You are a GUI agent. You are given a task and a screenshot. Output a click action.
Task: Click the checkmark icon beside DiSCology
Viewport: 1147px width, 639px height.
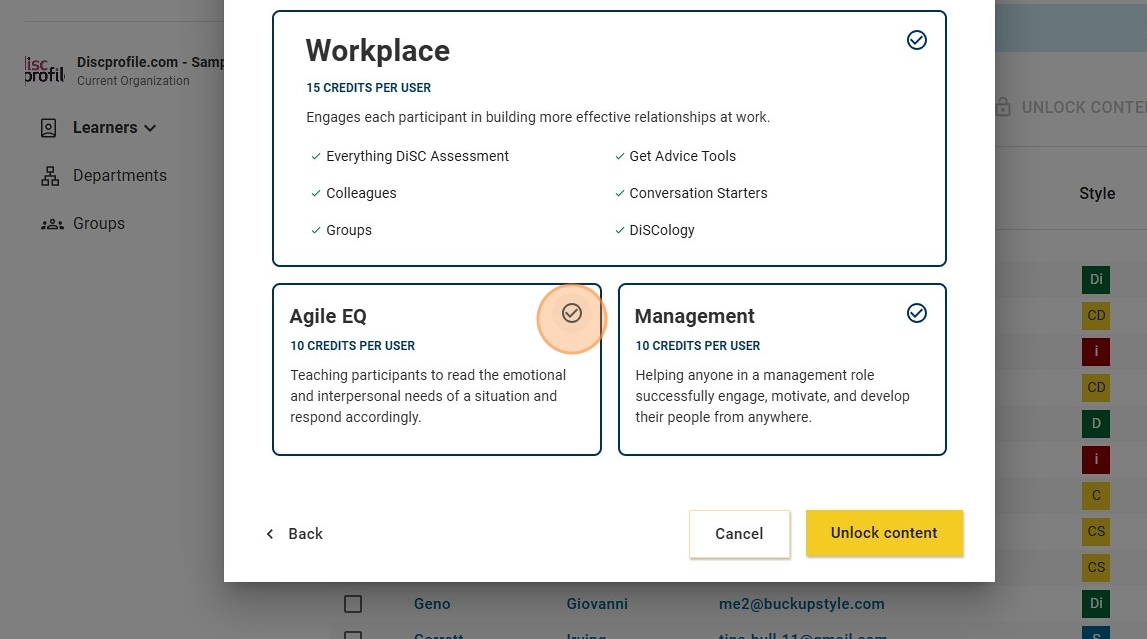pyautogui.click(x=620, y=230)
